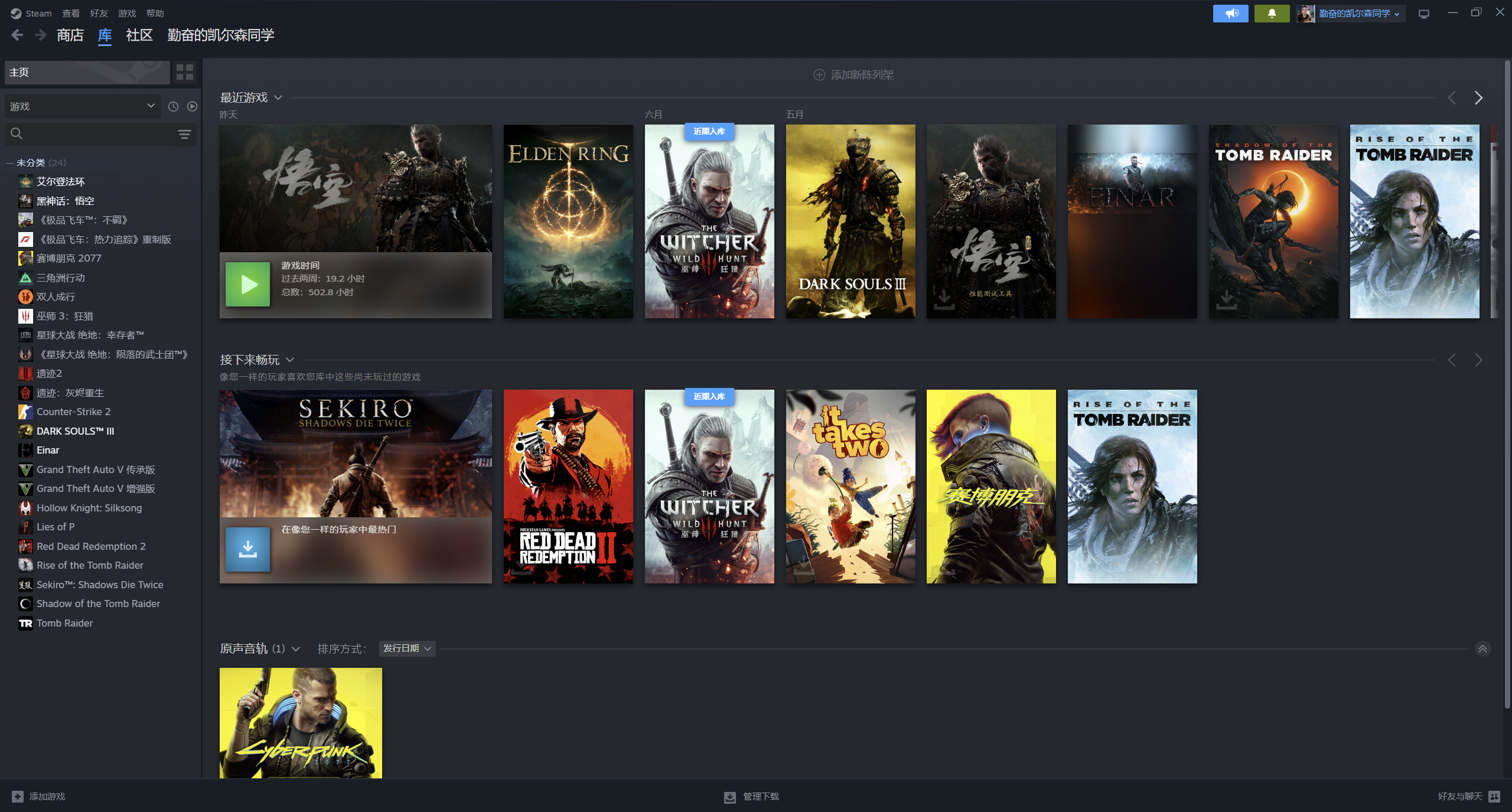The image size is (1512, 812).
Task: Click the green play button for 悟空
Action: point(247,285)
